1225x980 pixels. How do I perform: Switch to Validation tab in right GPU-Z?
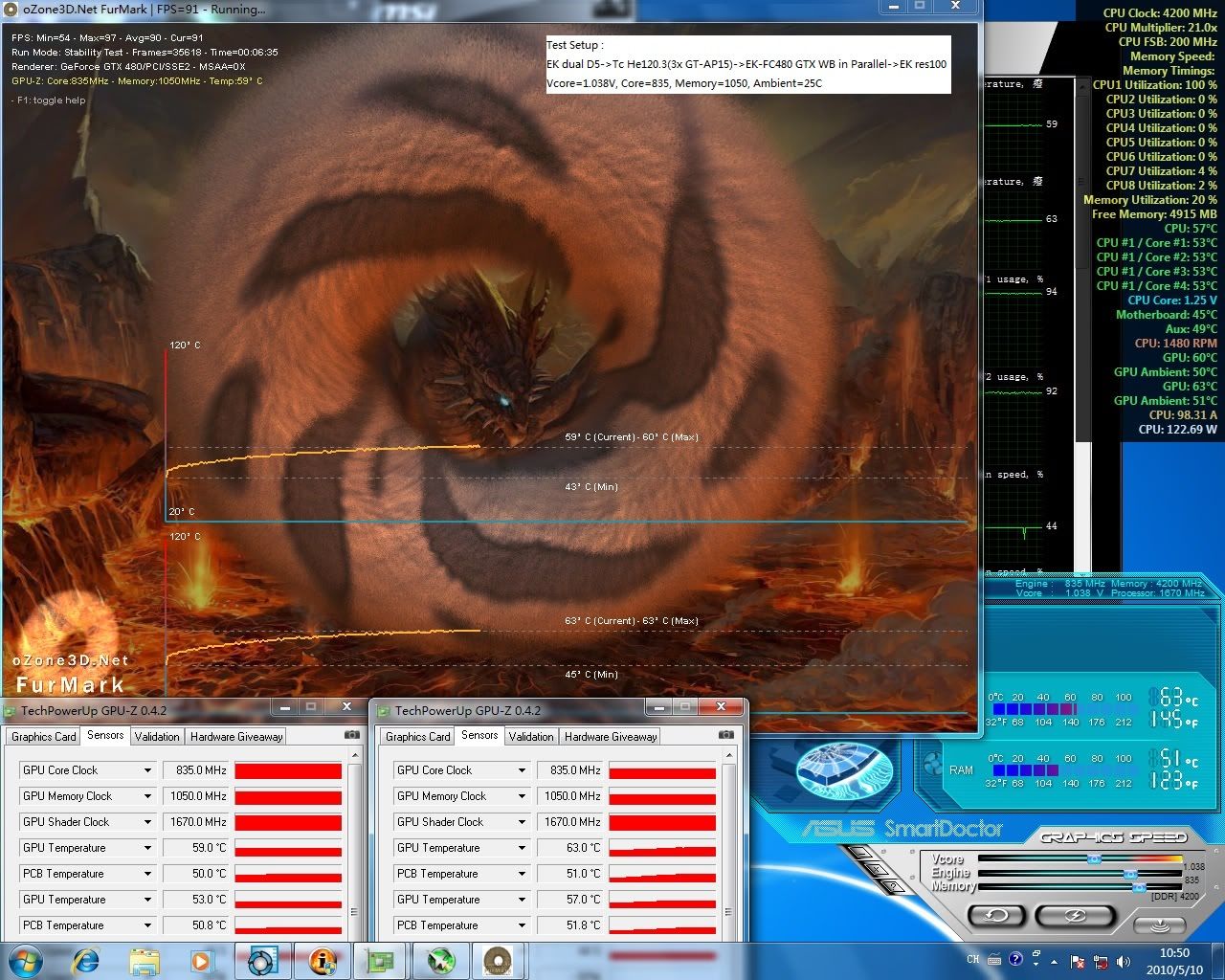pos(531,737)
